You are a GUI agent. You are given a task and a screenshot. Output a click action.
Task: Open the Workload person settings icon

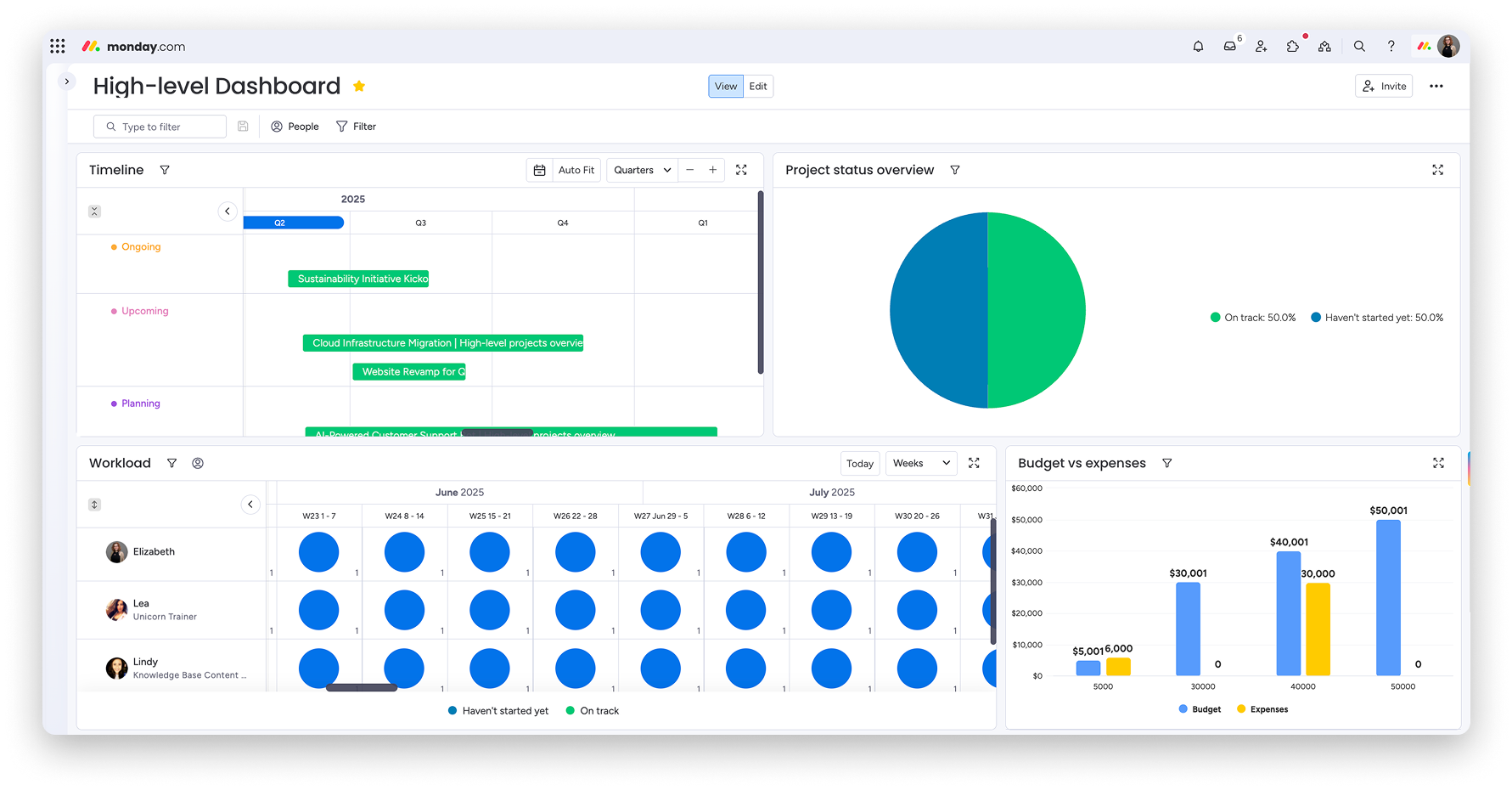pyautogui.click(x=198, y=463)
